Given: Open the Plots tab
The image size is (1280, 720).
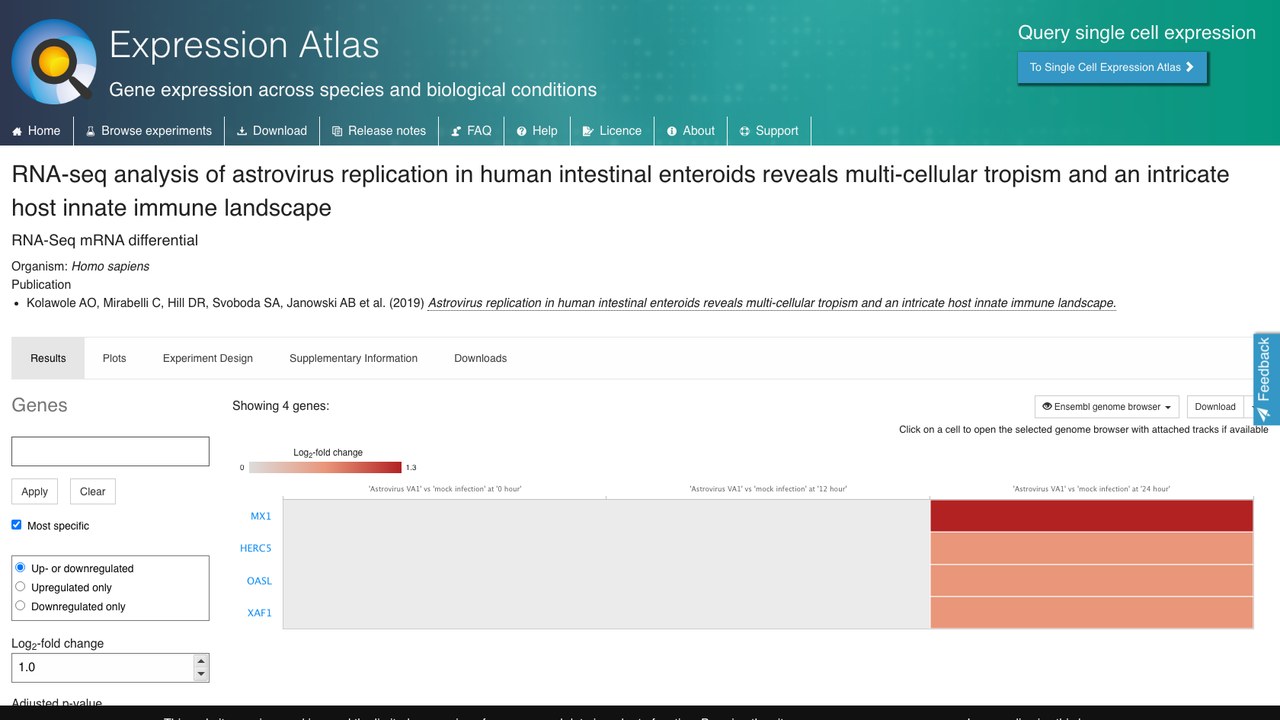Looking at the screenshot, I should [x=114, y=358].
